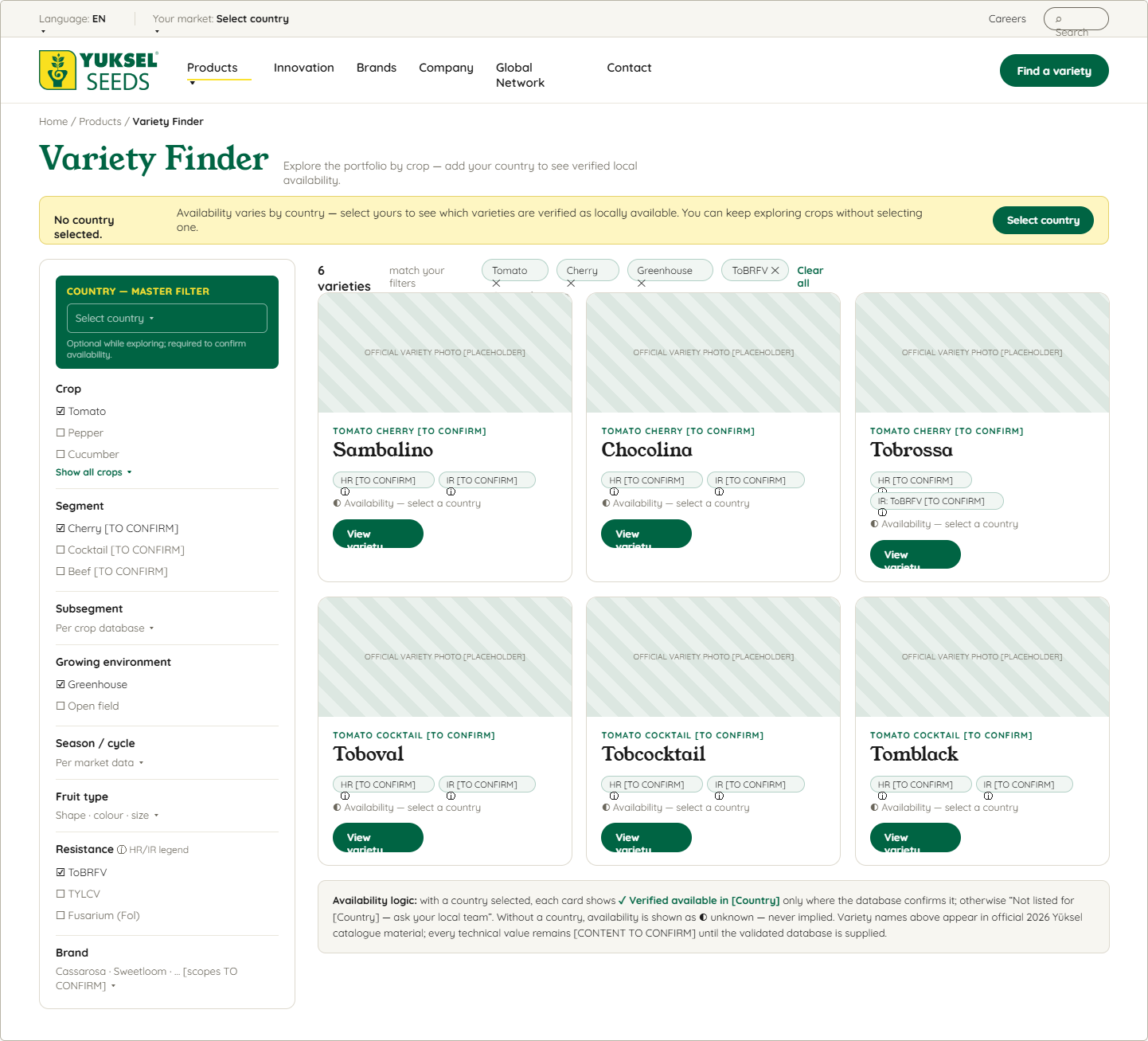Expand the Brand Cassarosa Sweetloom dropdown
Viewport: 1148px width, 1041px height.
(146, 978)
